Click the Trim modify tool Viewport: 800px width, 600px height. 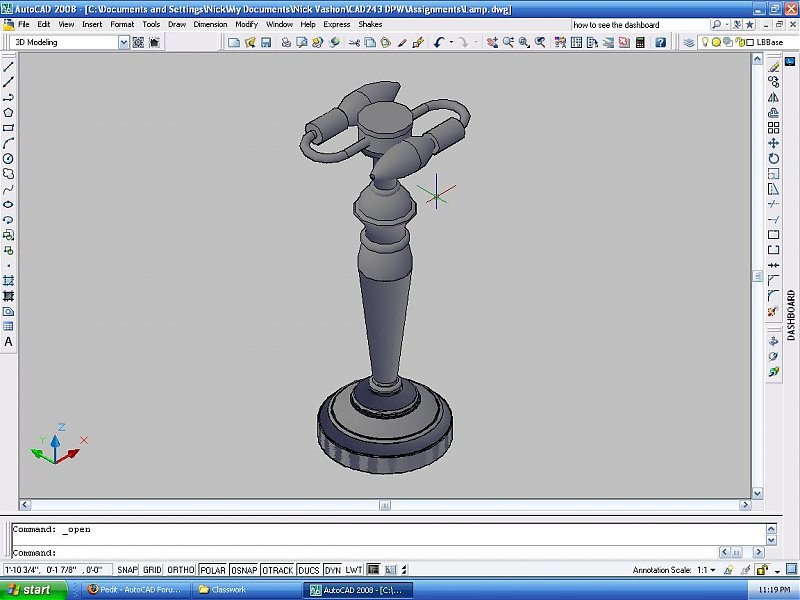point(774,205)
